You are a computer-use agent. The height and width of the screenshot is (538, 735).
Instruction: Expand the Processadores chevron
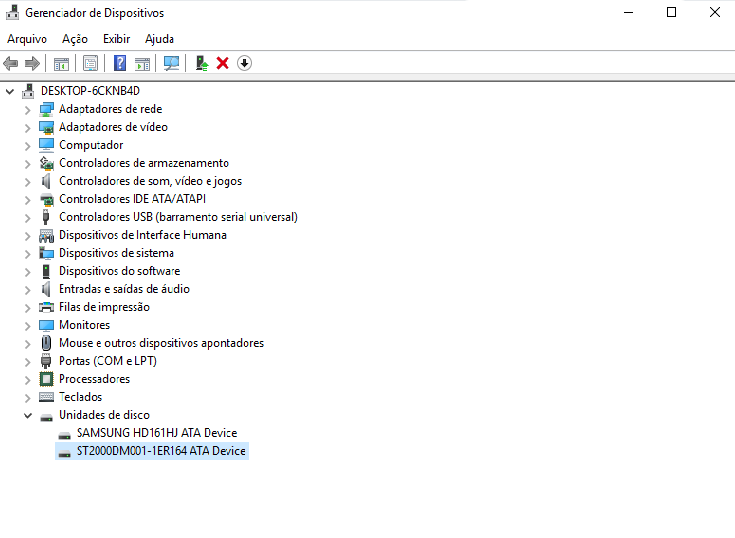(28, 380)
